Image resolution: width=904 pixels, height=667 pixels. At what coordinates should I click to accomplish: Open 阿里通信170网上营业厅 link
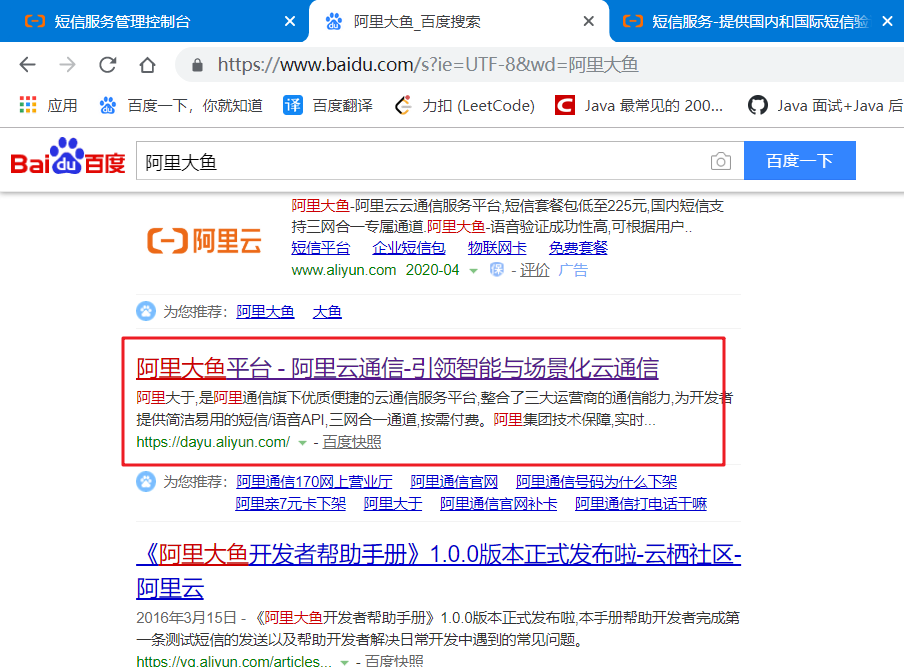coord(314,481)
